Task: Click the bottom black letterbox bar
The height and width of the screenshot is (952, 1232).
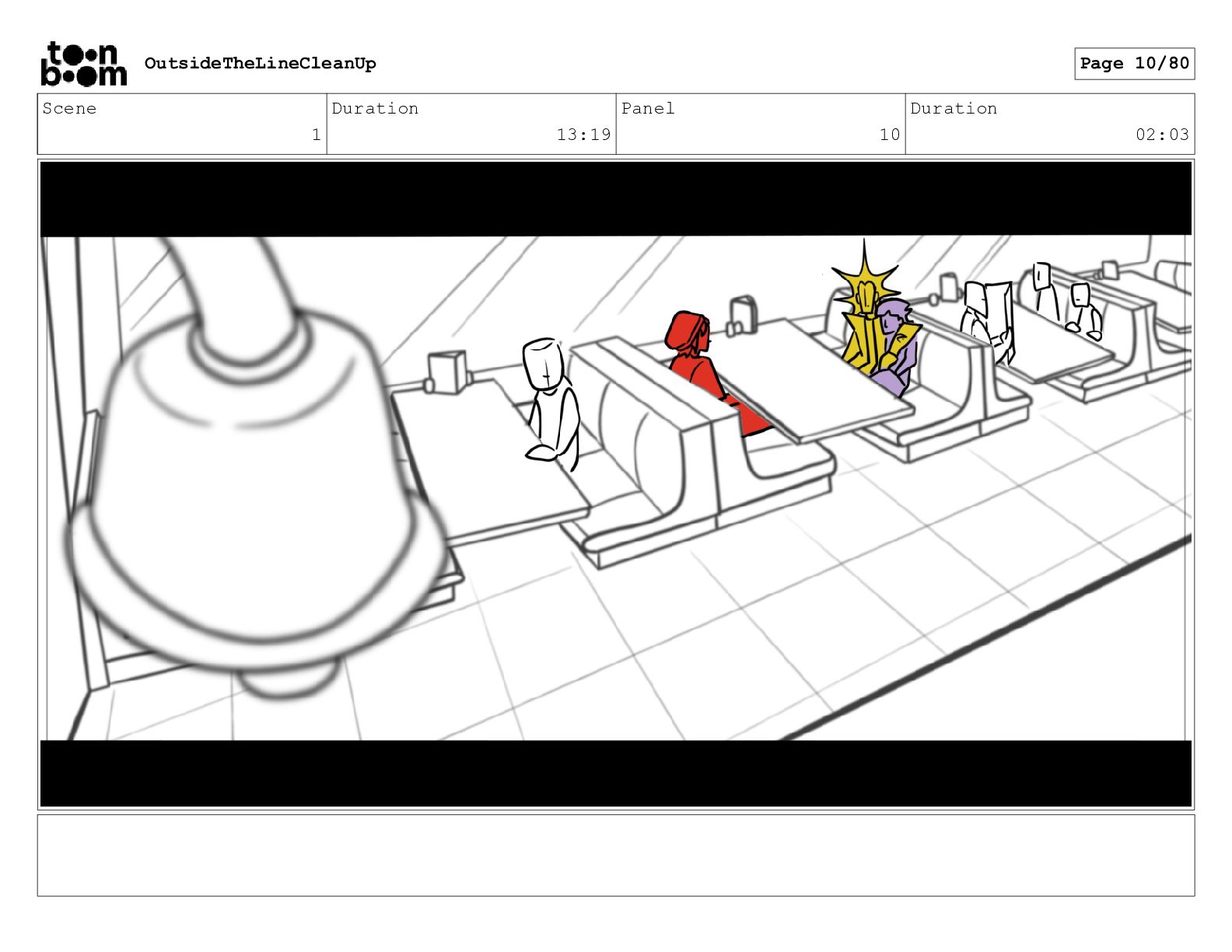Action: coord(616,773)
